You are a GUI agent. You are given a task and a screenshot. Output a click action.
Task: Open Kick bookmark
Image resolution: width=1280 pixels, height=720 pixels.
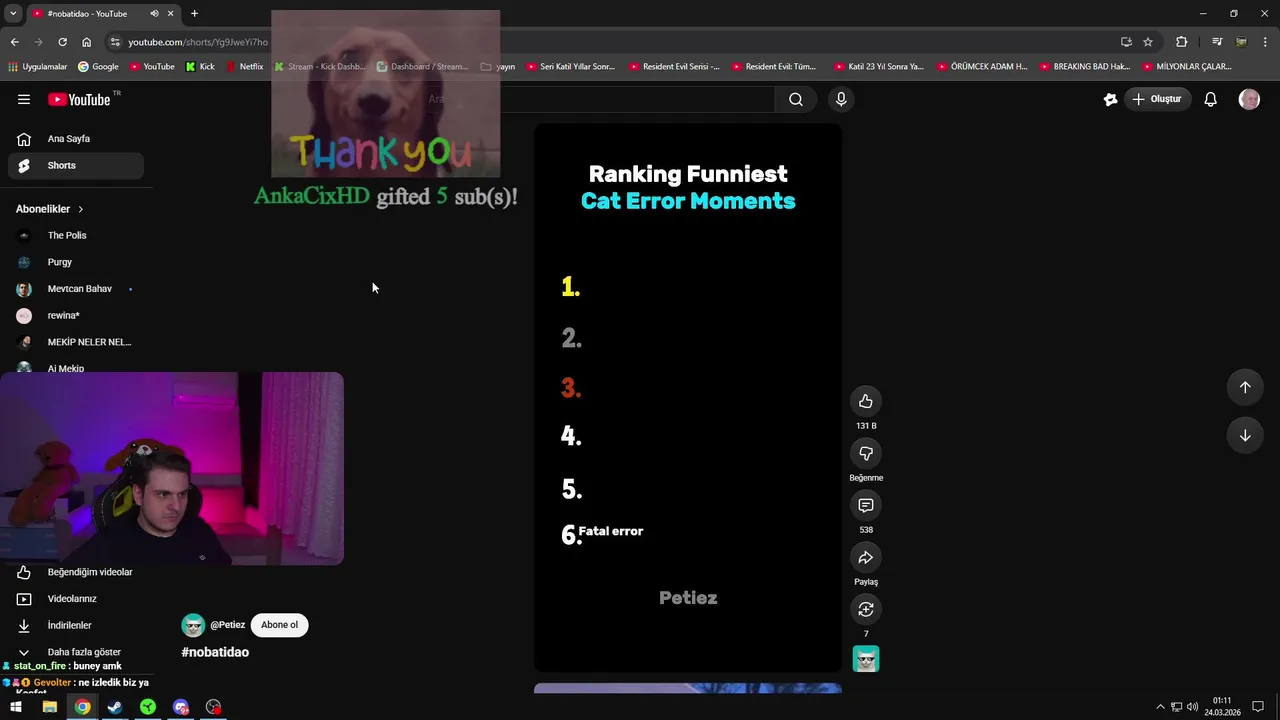point(200,67)
